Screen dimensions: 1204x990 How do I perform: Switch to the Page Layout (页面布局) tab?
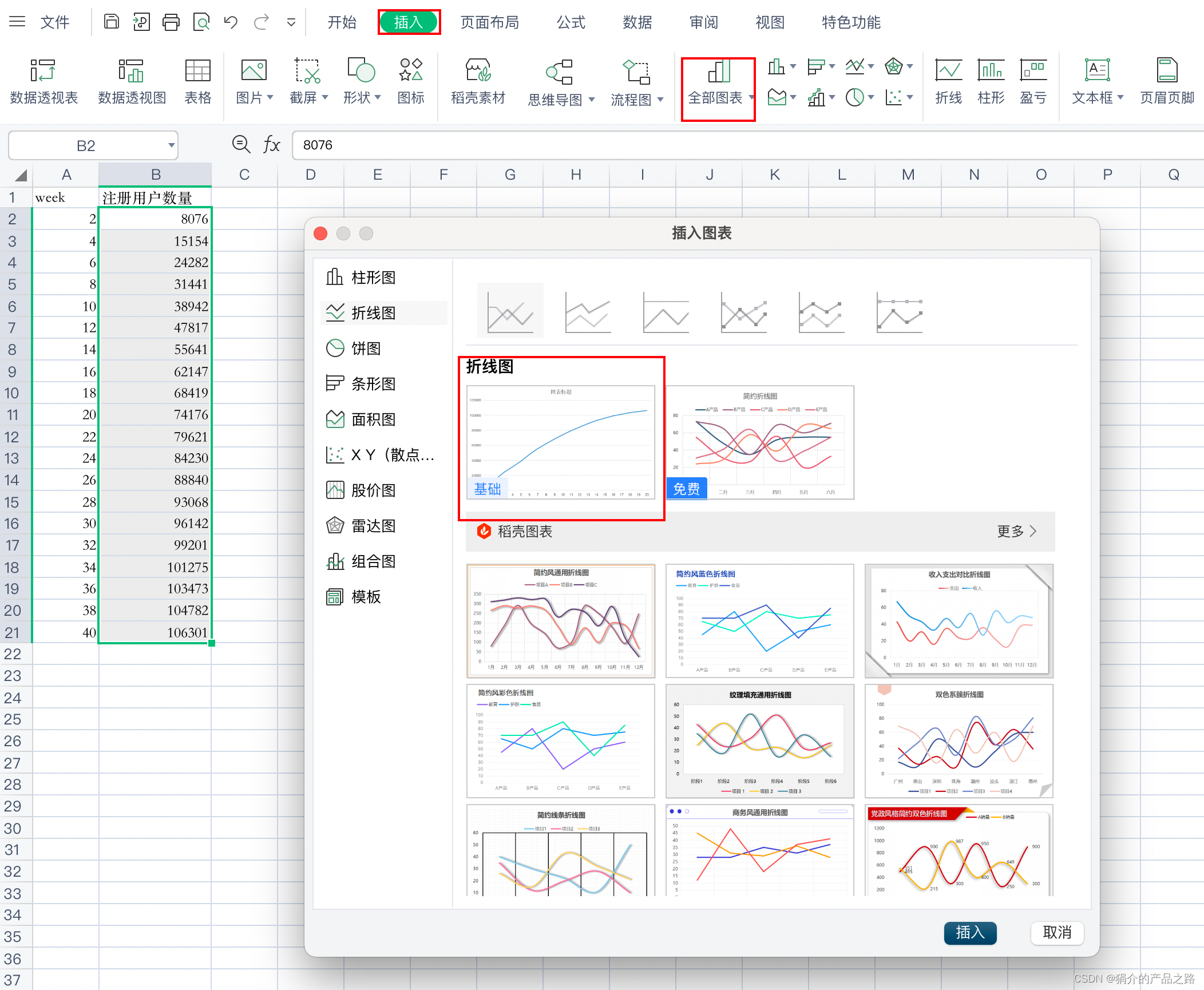(489, 22)
